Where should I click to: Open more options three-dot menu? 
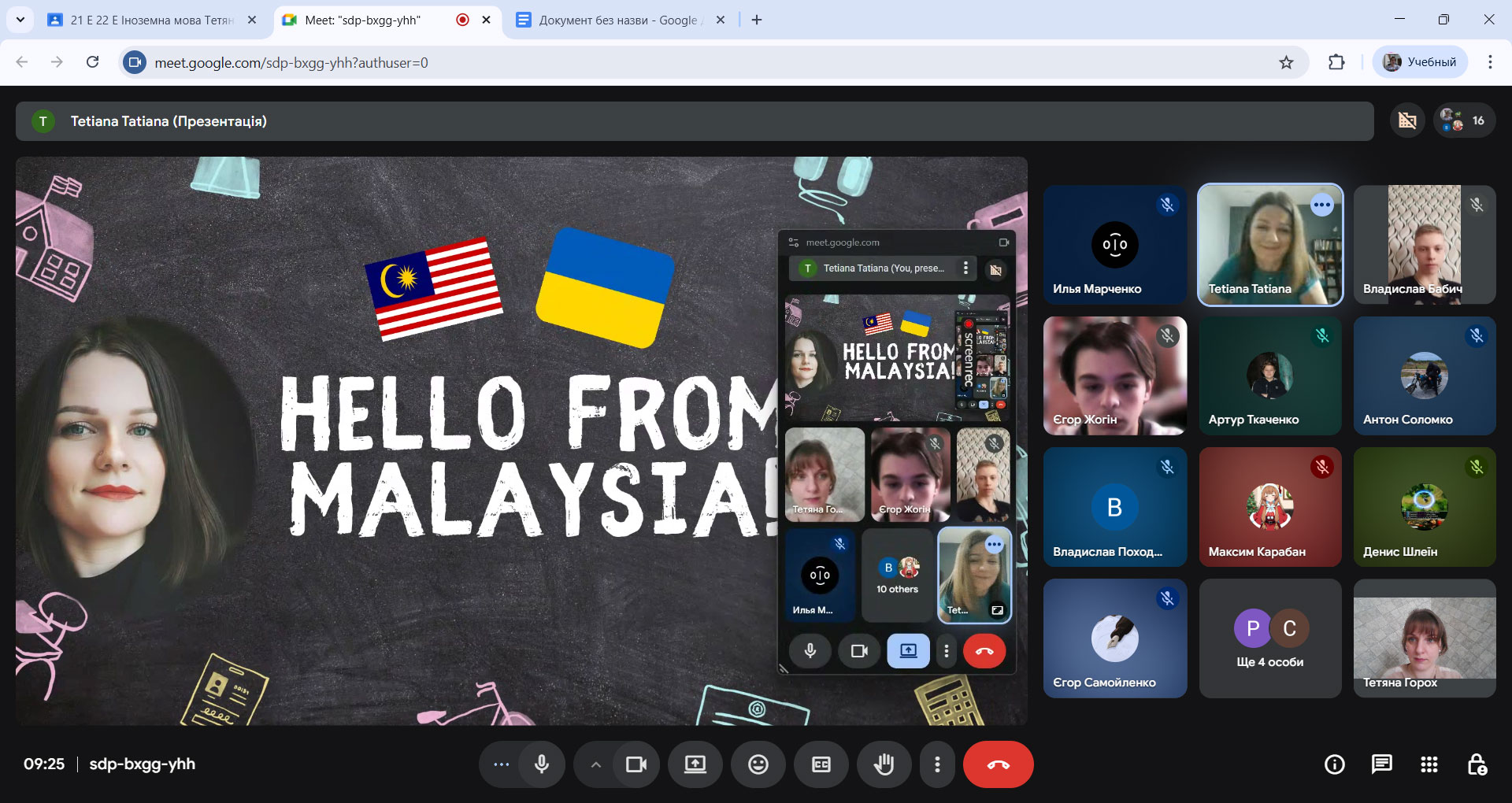(x=936, y=764)
